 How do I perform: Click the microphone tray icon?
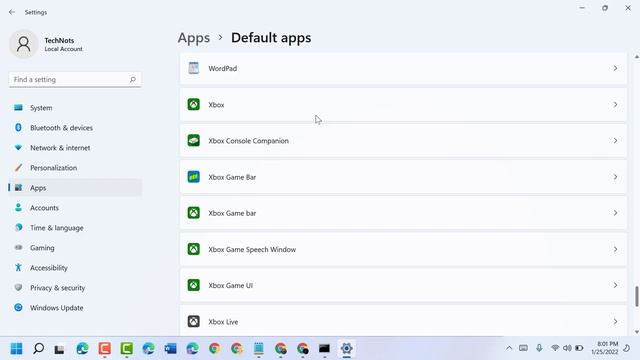(539, 348)
